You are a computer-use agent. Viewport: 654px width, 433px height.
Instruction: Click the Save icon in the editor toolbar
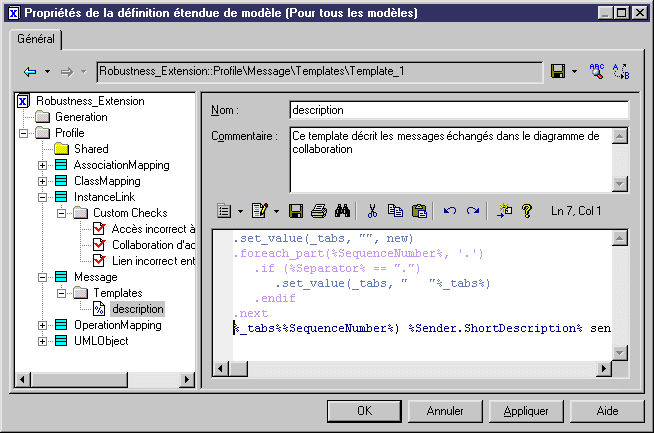click(x=296, y=211)
